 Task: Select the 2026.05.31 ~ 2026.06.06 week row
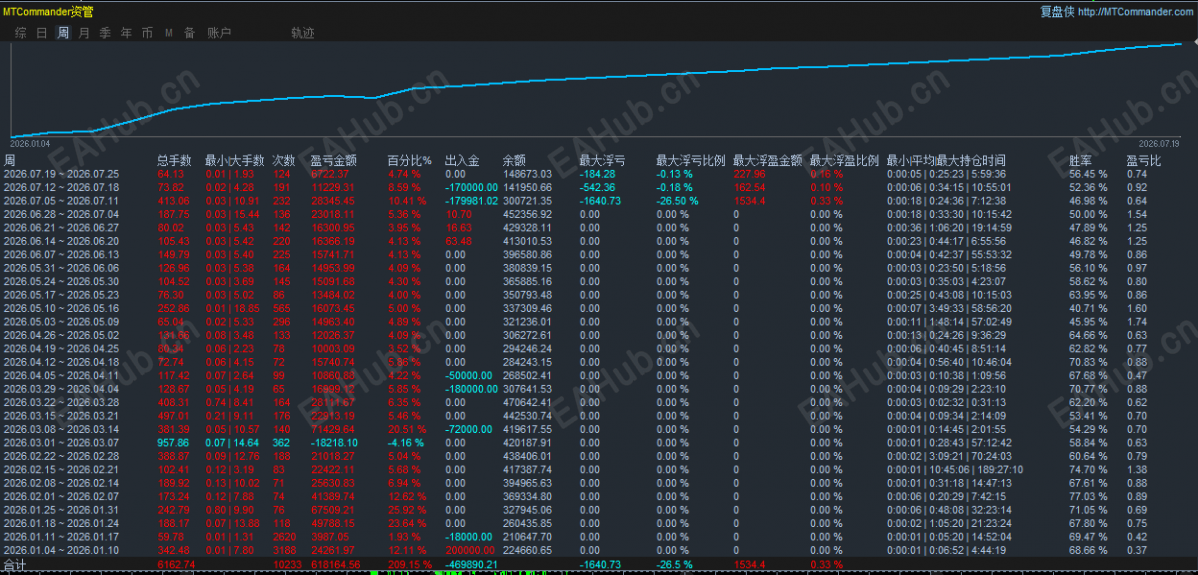tap(599, 268)
